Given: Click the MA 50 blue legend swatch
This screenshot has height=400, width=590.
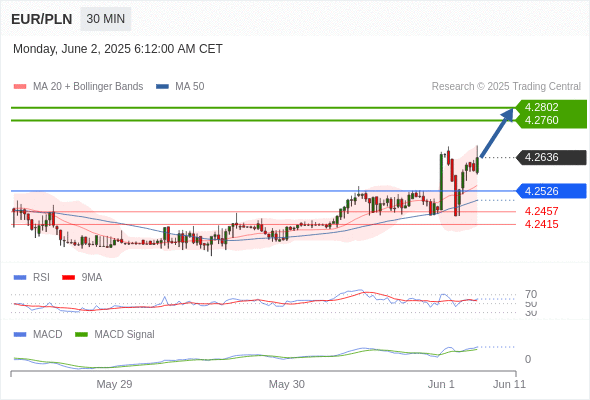Looking at the screenshot, I should (163, 87).
